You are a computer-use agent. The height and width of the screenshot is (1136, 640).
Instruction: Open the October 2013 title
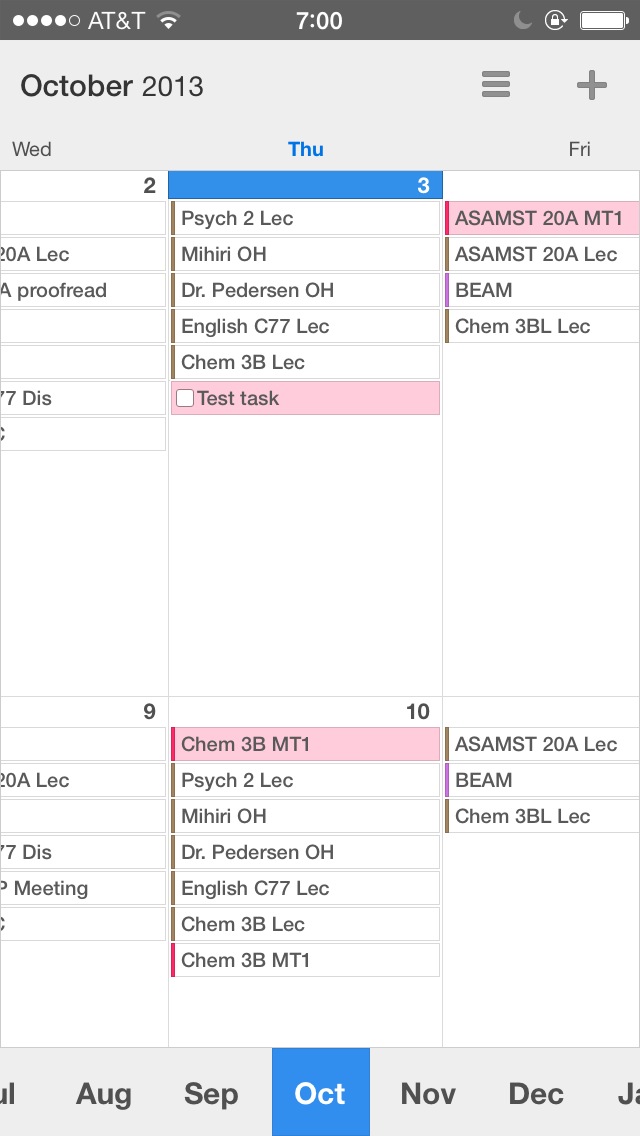coord(112,86)
